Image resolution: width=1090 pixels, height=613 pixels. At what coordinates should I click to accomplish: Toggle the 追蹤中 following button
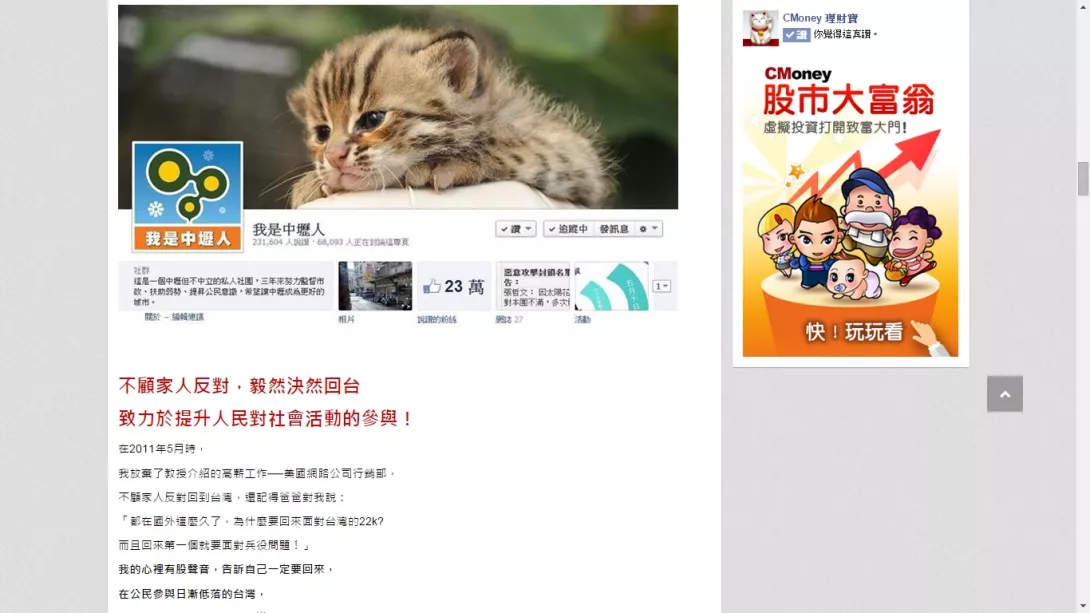[568, 229]
